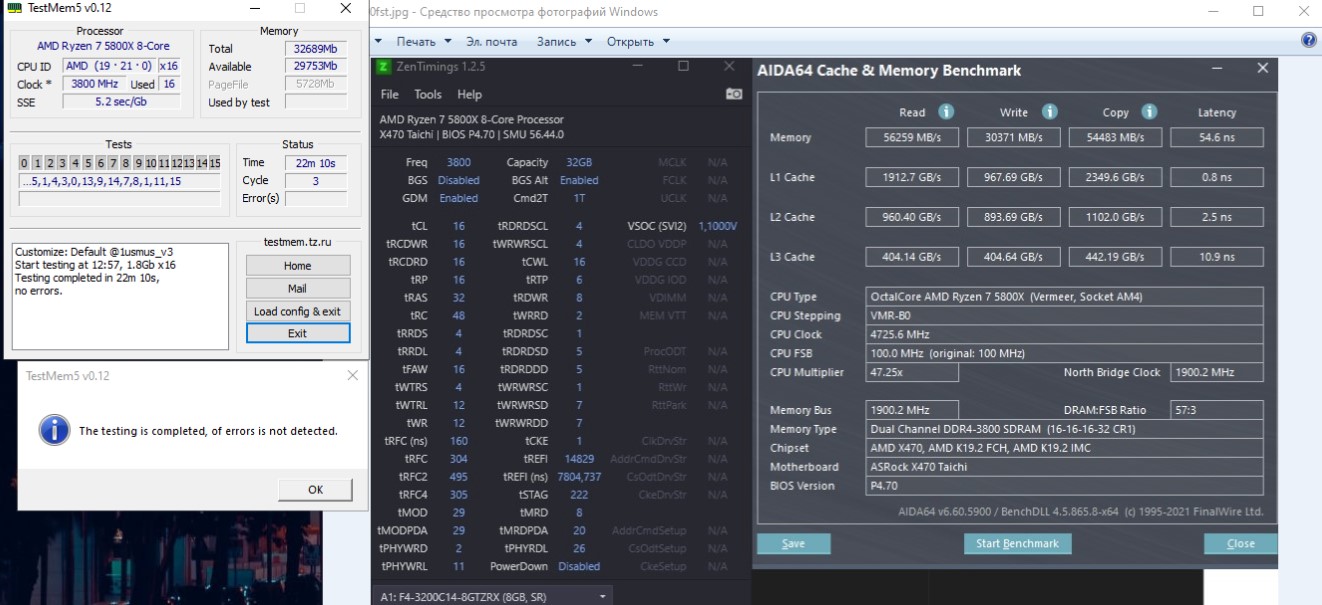Click the tREFI (ns) value 7804,737

point(580,477)
